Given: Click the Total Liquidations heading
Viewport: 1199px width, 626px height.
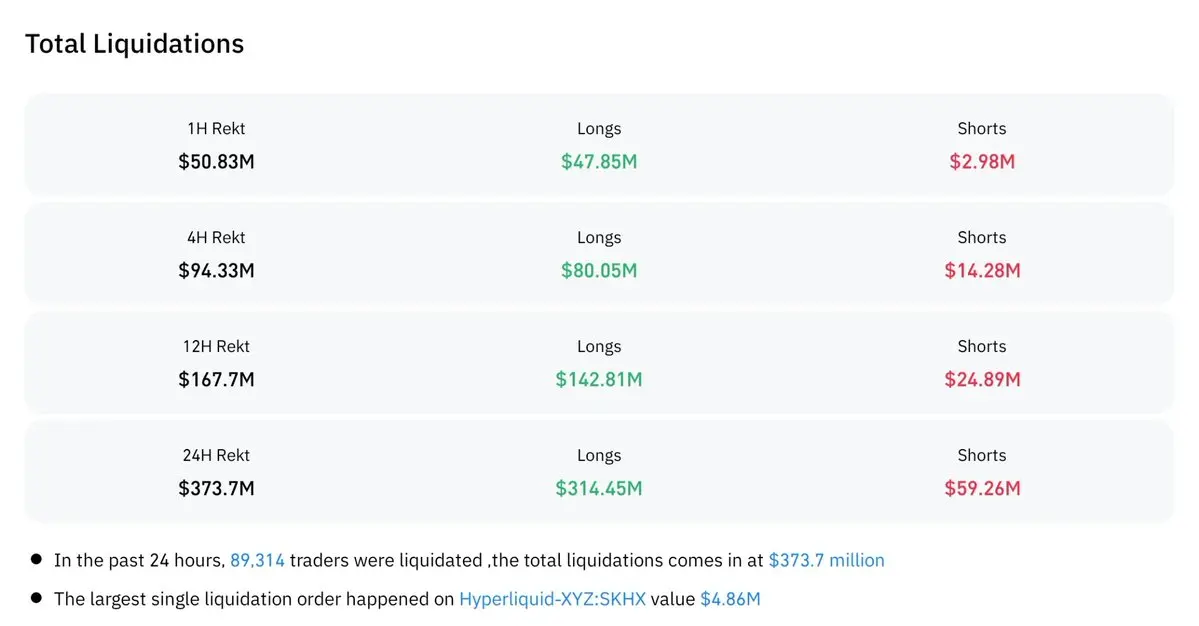Looking at the screenshot, I should pos(135,44).
